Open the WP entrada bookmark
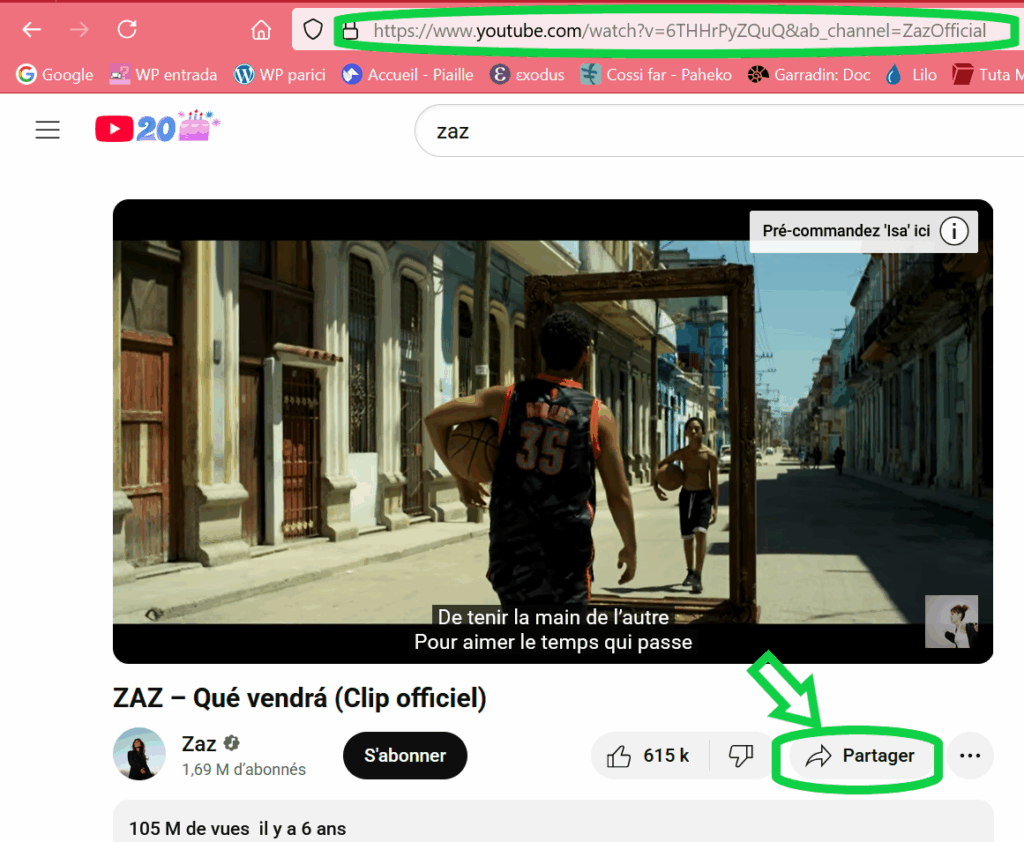 (164, 75)
